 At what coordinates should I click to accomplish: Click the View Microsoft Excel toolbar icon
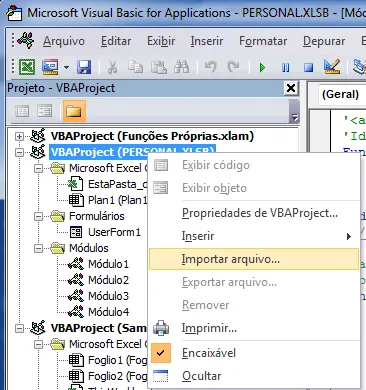tap(27, 67)
